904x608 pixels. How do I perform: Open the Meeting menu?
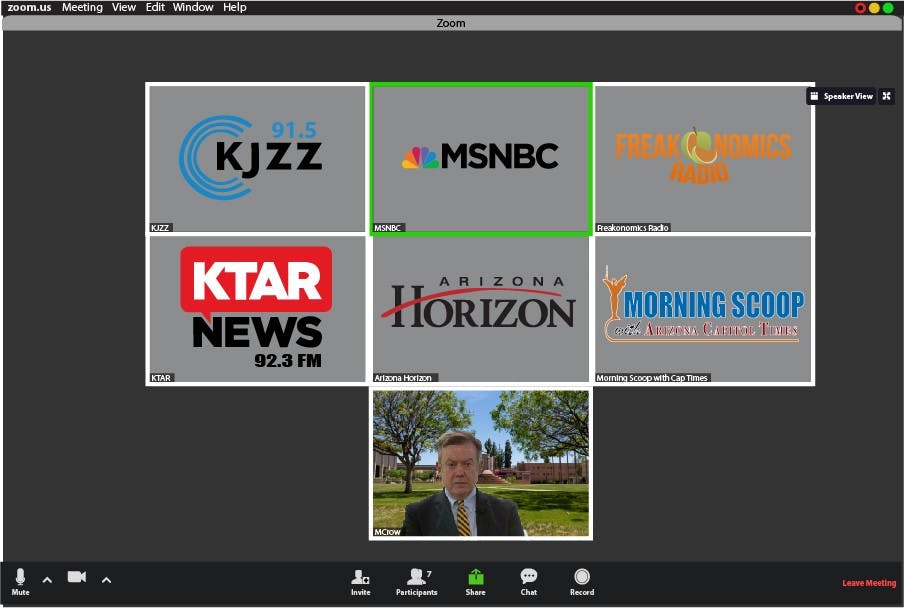pyautogui.click(x=82, y=7)
